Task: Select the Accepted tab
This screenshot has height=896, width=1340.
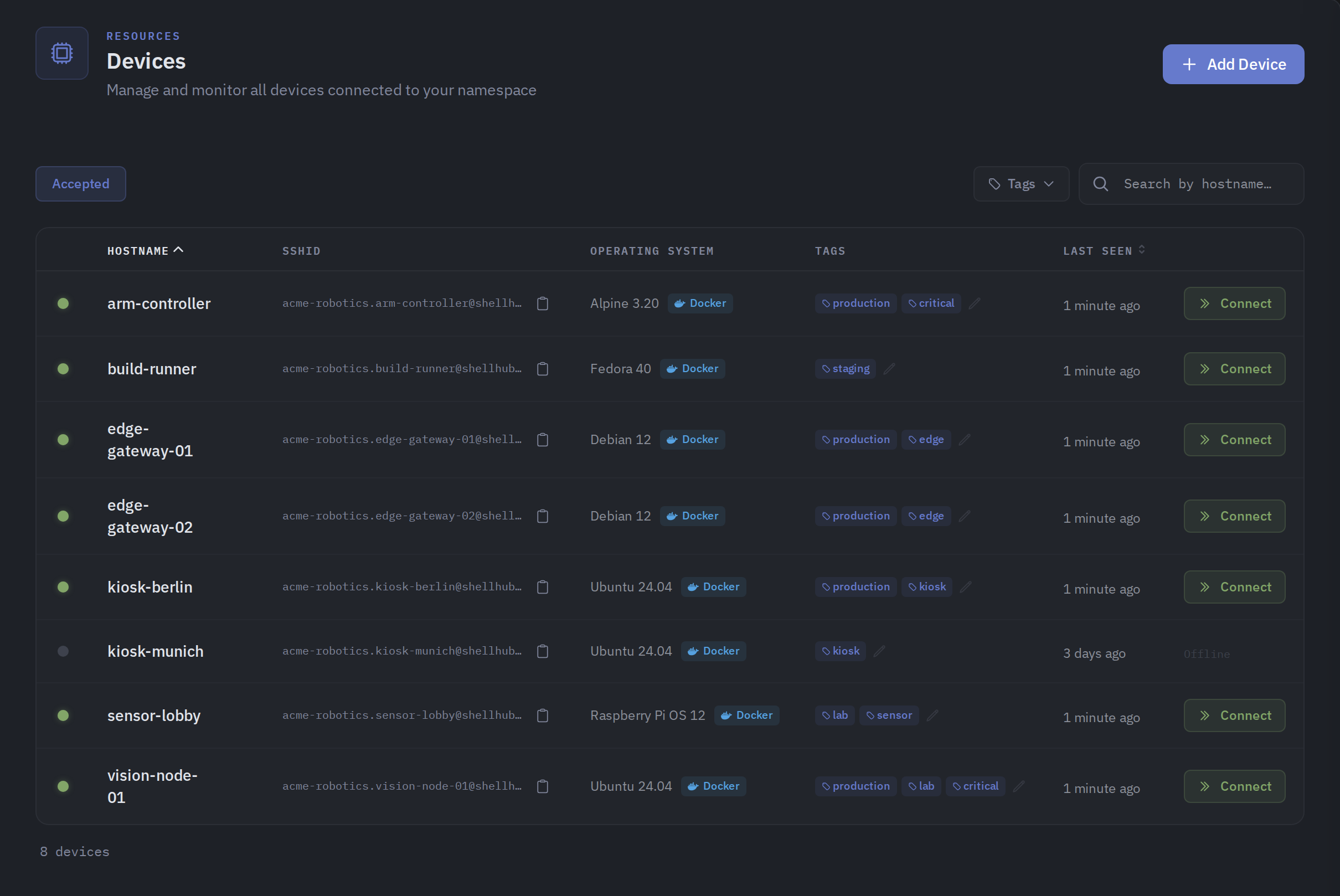Action: tap(81, 184)
